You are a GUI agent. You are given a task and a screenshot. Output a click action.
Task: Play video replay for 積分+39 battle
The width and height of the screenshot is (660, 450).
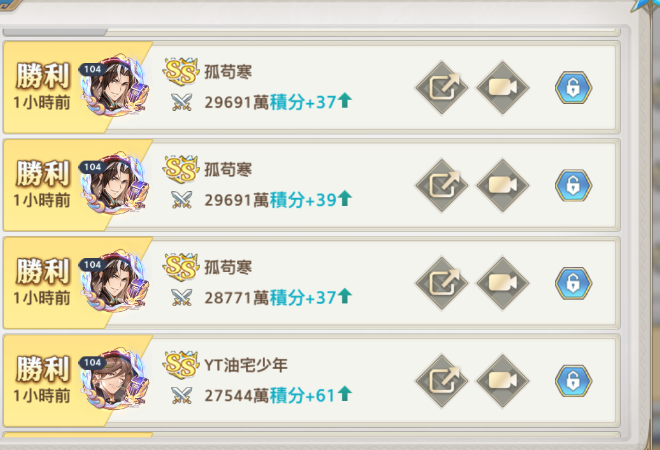[502, 186]
